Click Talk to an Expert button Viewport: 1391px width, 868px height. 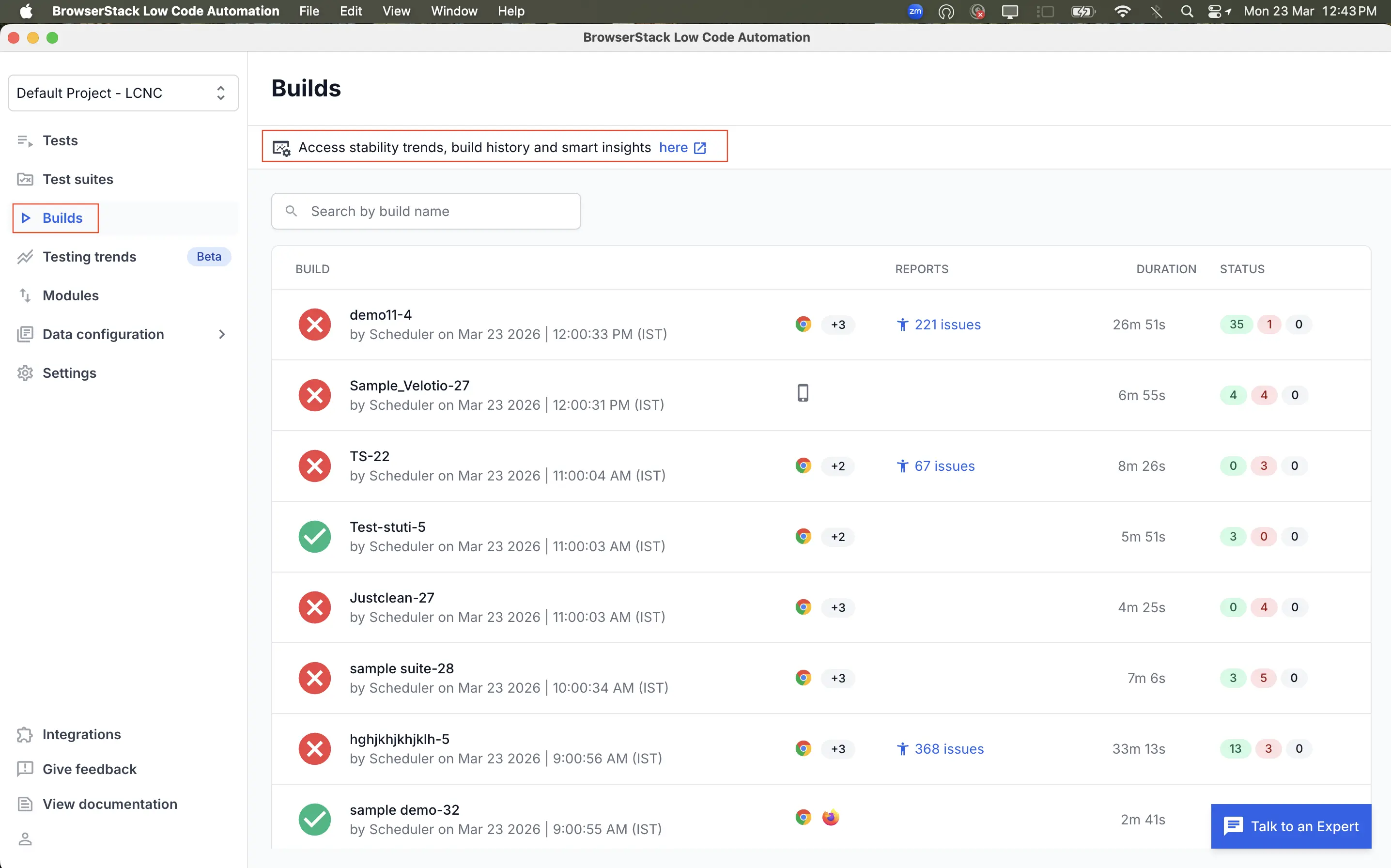coord(1291,826)
